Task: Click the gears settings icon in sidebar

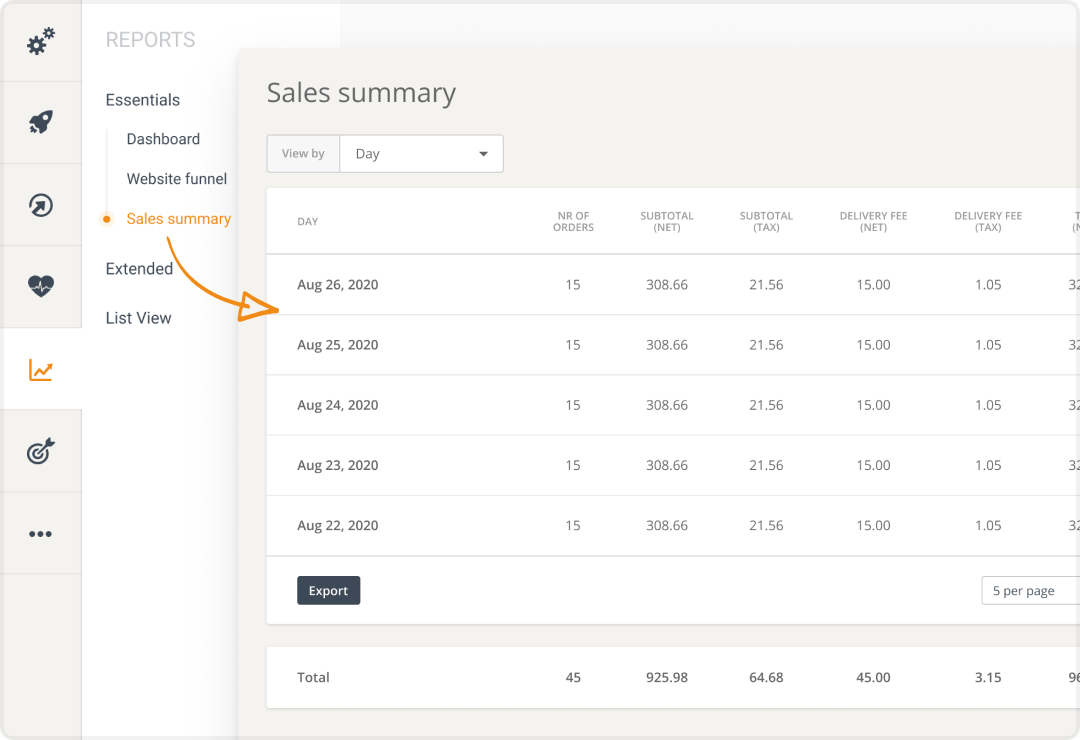Action: 41,41
